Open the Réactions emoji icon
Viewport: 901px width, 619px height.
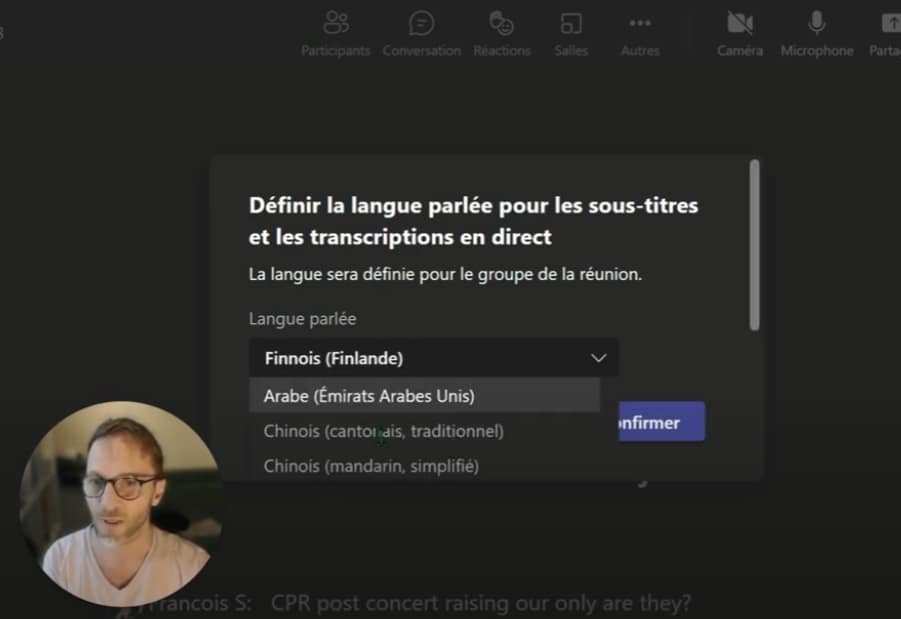pos(501,23)
